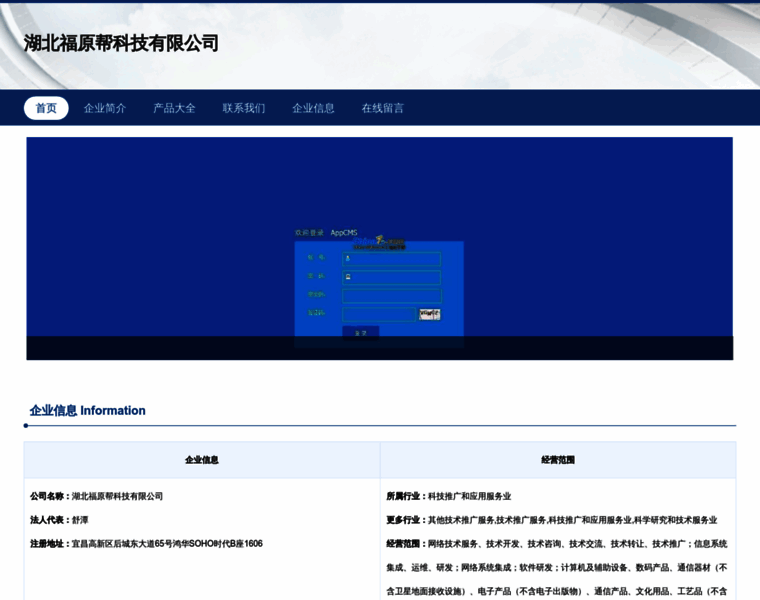The height and width of the screenshot is (600, 760).
Task: Open the 企业简介 menu item
Action: tap(105, 108)
